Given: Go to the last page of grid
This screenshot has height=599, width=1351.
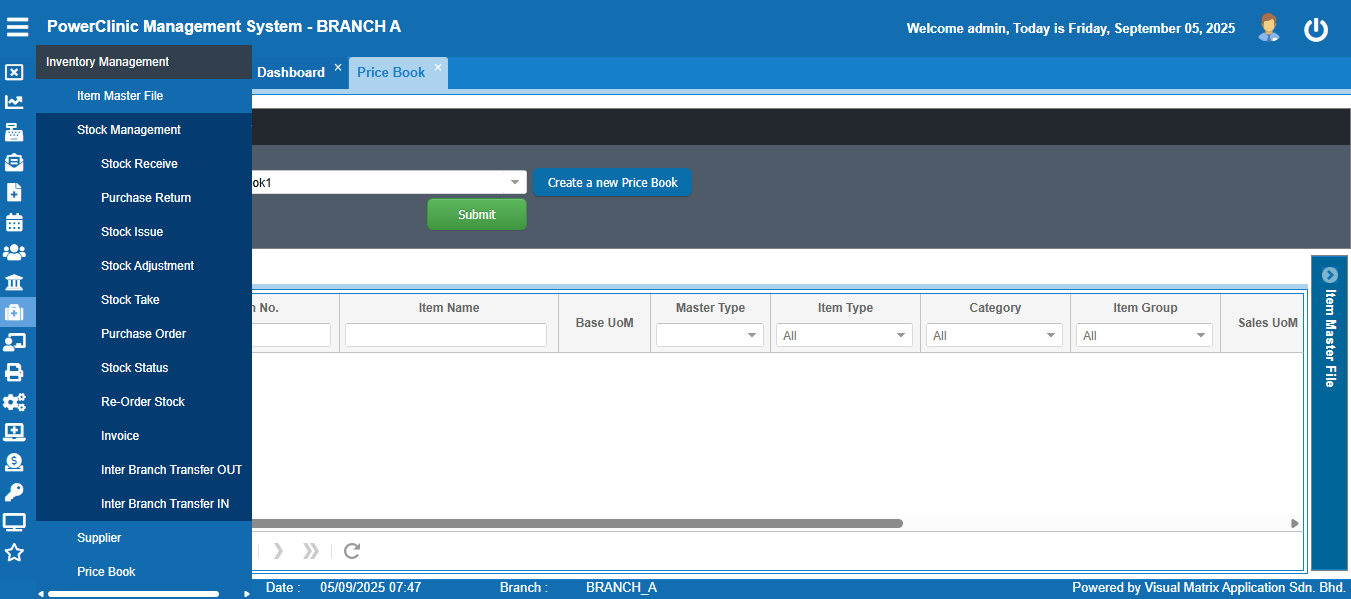Looking at the screenshot, I should [311, 551].
